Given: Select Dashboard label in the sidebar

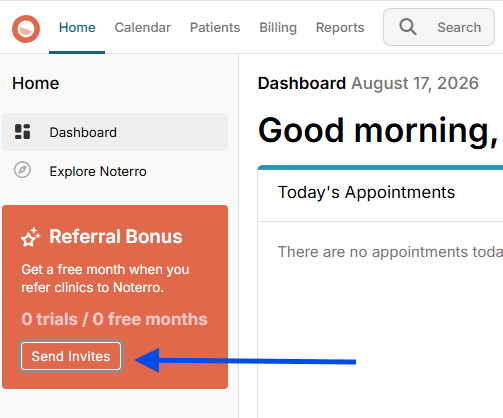Looking at the screenshot, I should click(83, 132).
